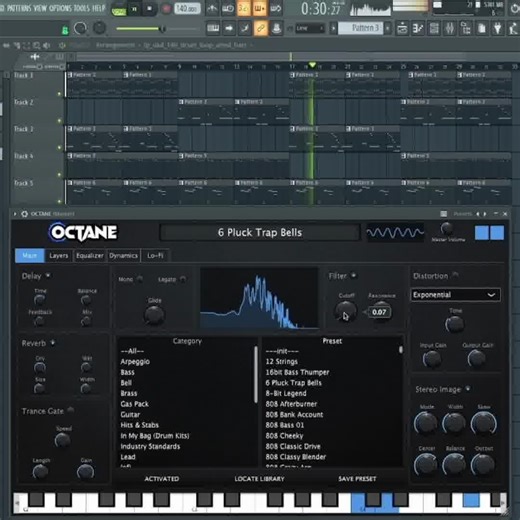This screenshot has height=520, width=520.
Task: Open the TOOLS menu
Action: [83, 8]
